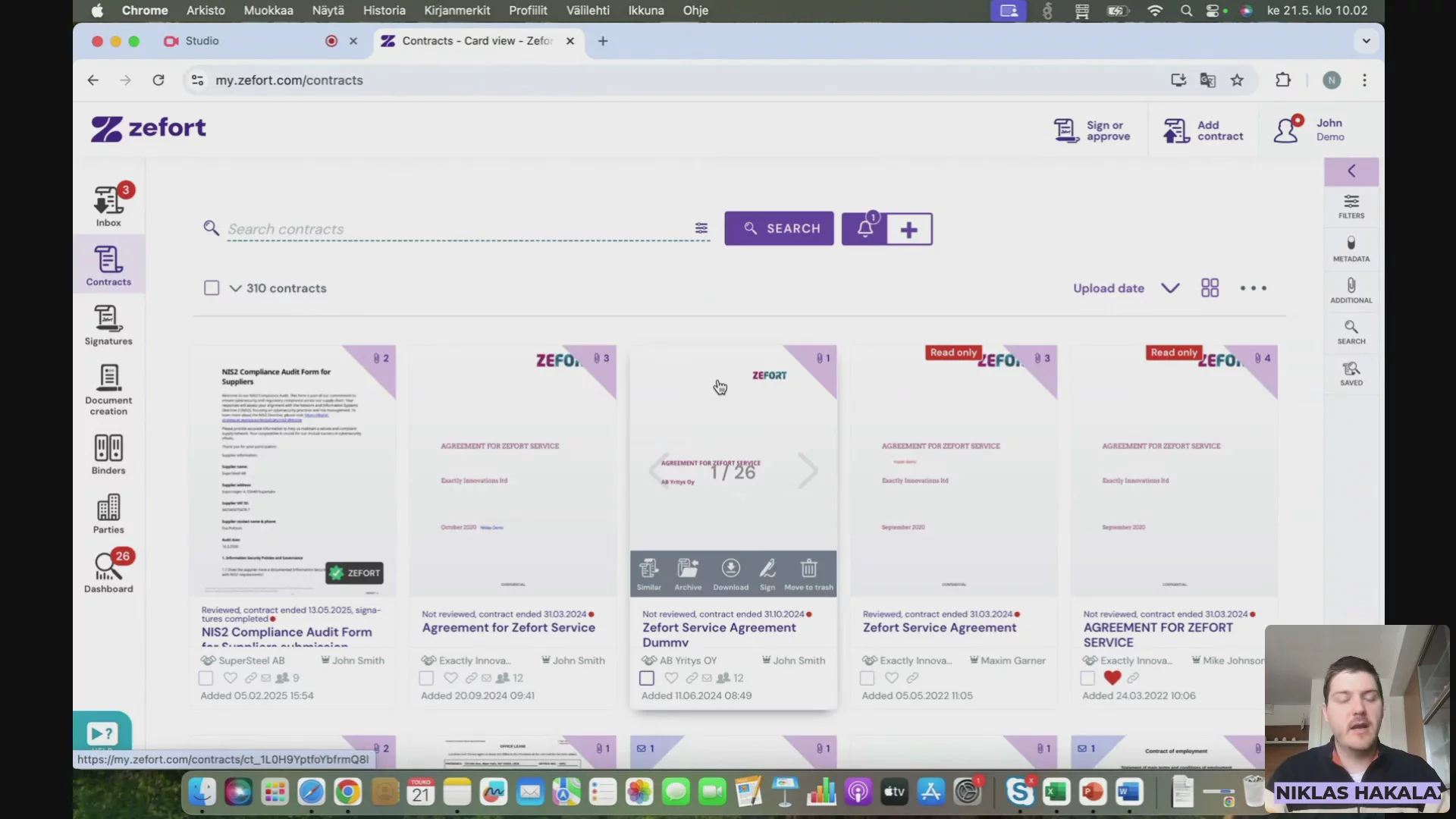This screenshot has width=1456, height=819.
Task: Toggle the select-all contracts checkbox
Action: [212, 288]
